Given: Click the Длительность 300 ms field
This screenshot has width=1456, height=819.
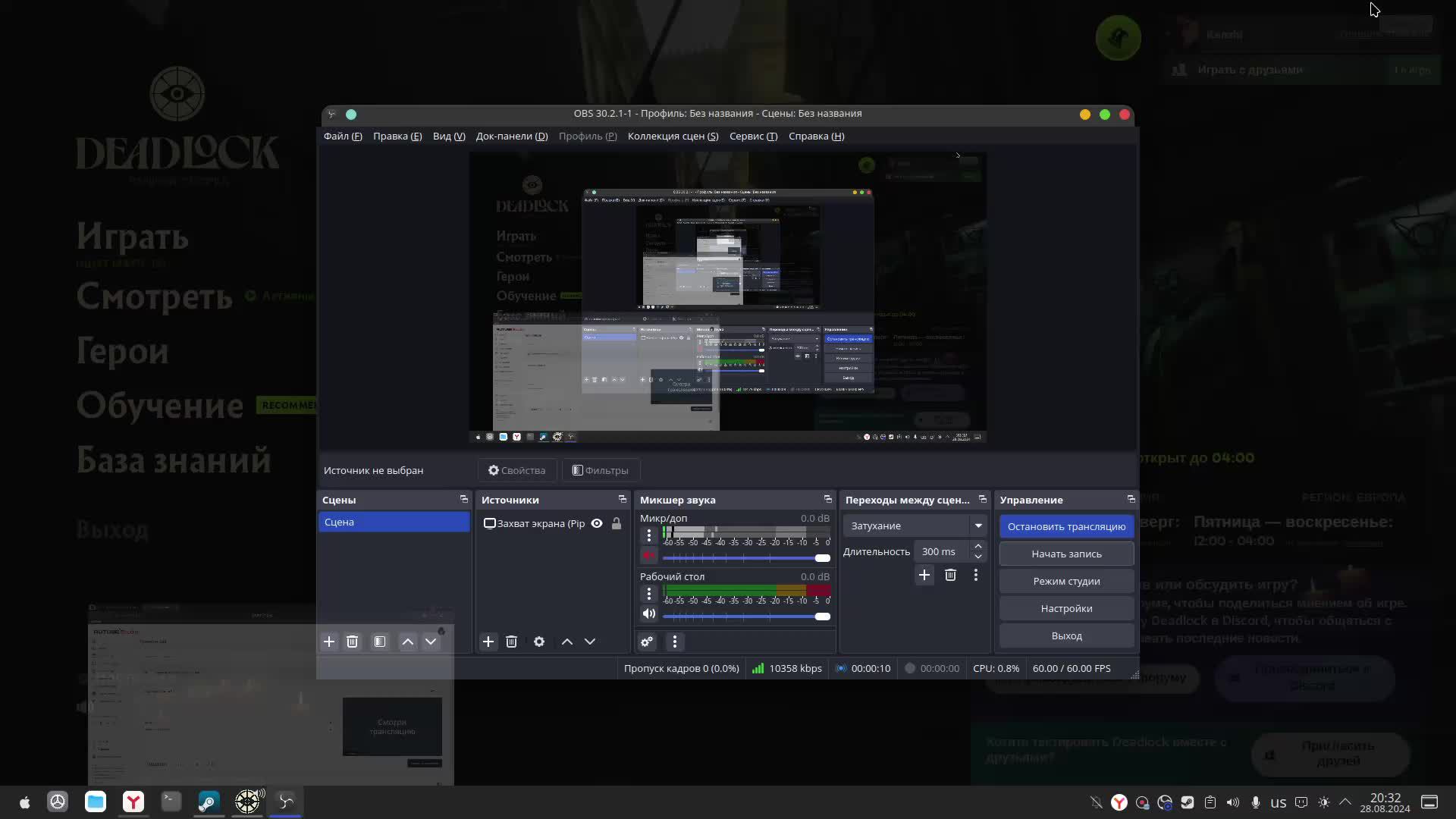Looking at the screenshot, I should point(943,551).
